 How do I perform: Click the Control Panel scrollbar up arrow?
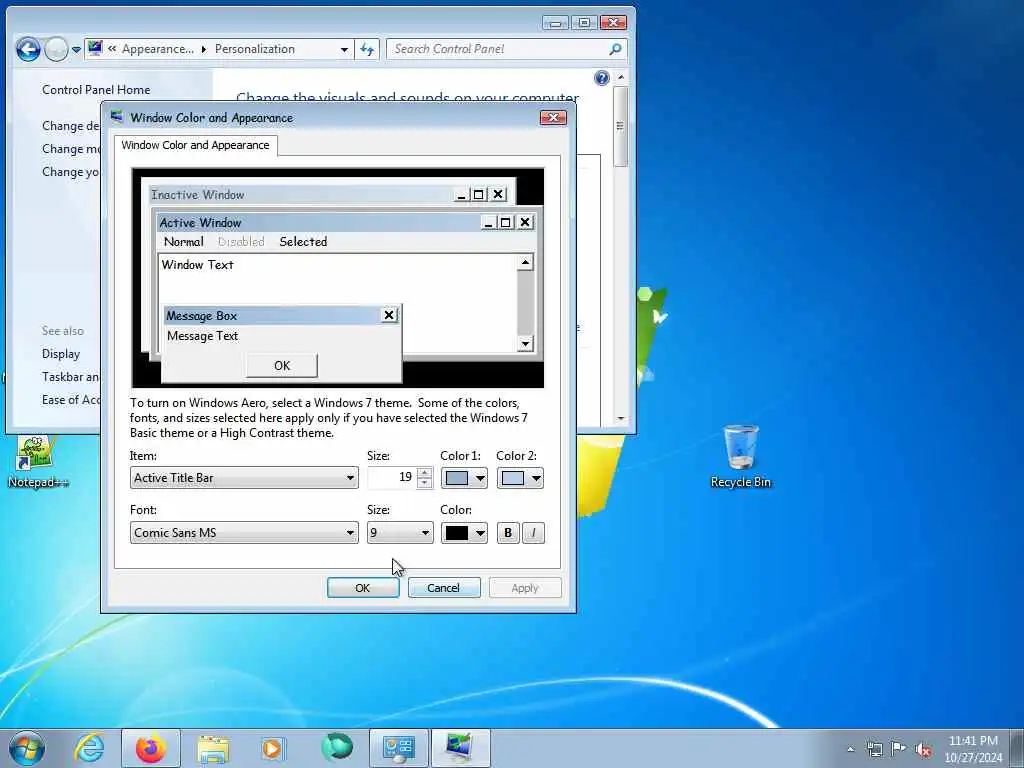click(620, 77)
